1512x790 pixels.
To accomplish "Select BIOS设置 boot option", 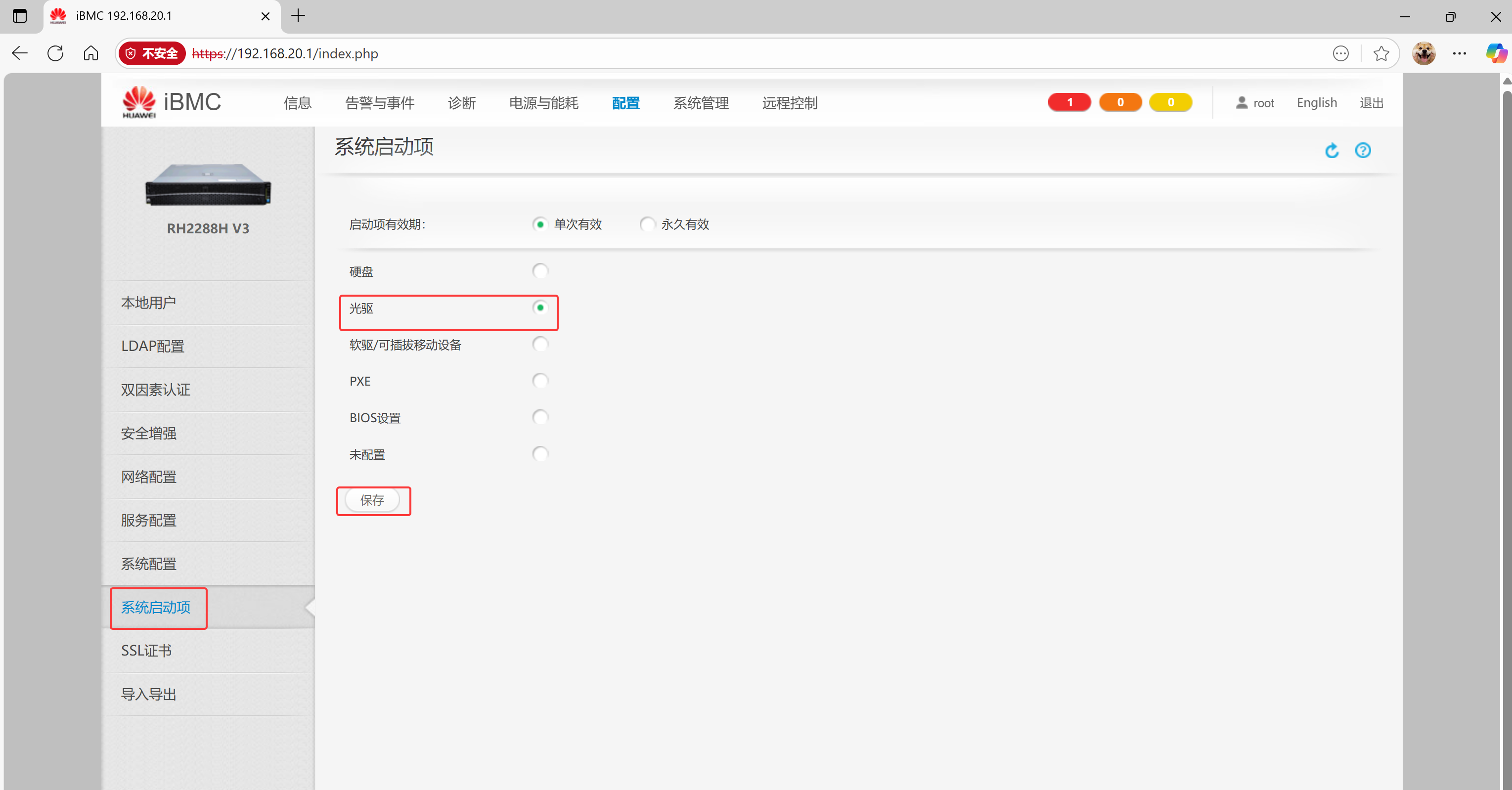I will tap(540, 417).
